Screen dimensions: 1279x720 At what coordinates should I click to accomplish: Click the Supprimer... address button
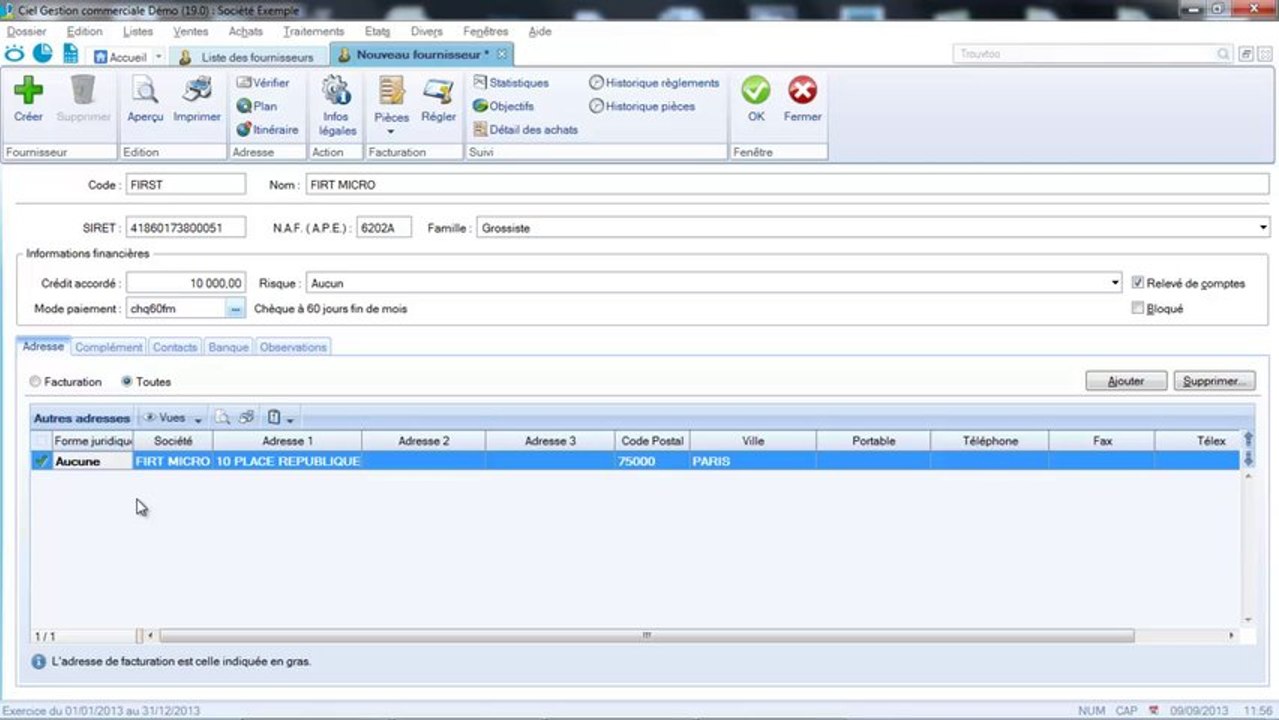[x=1214, y=381]
